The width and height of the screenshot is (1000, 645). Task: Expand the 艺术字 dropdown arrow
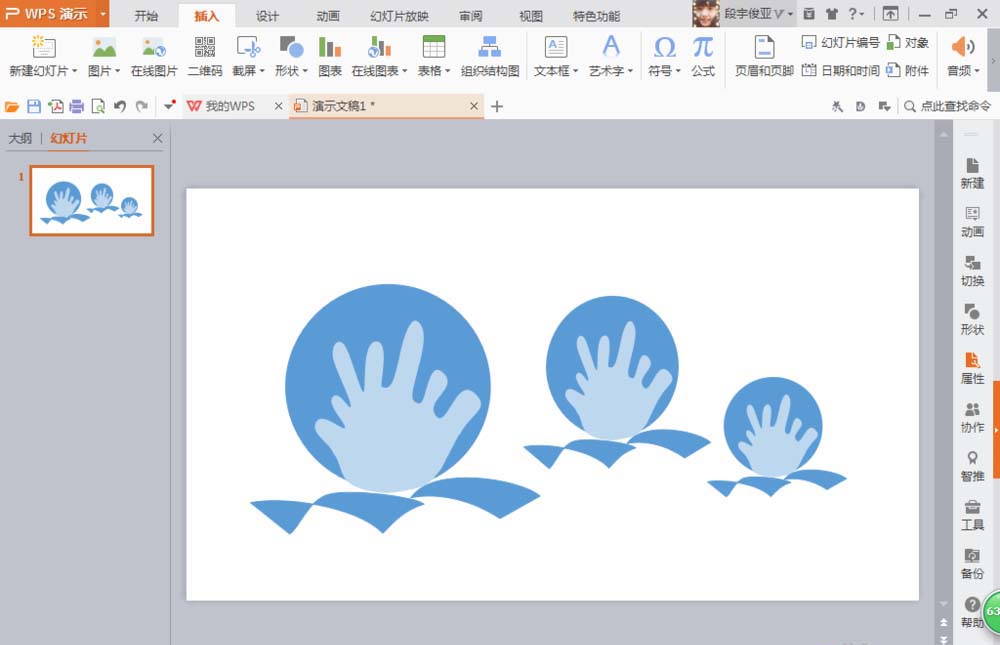pos(630,71)
